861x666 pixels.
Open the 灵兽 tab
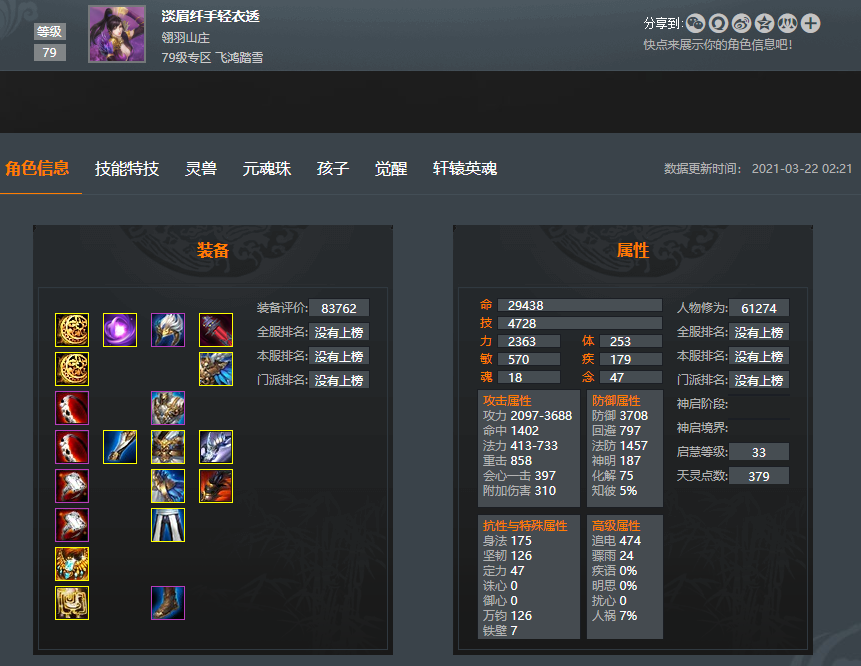tap(201, 169)
